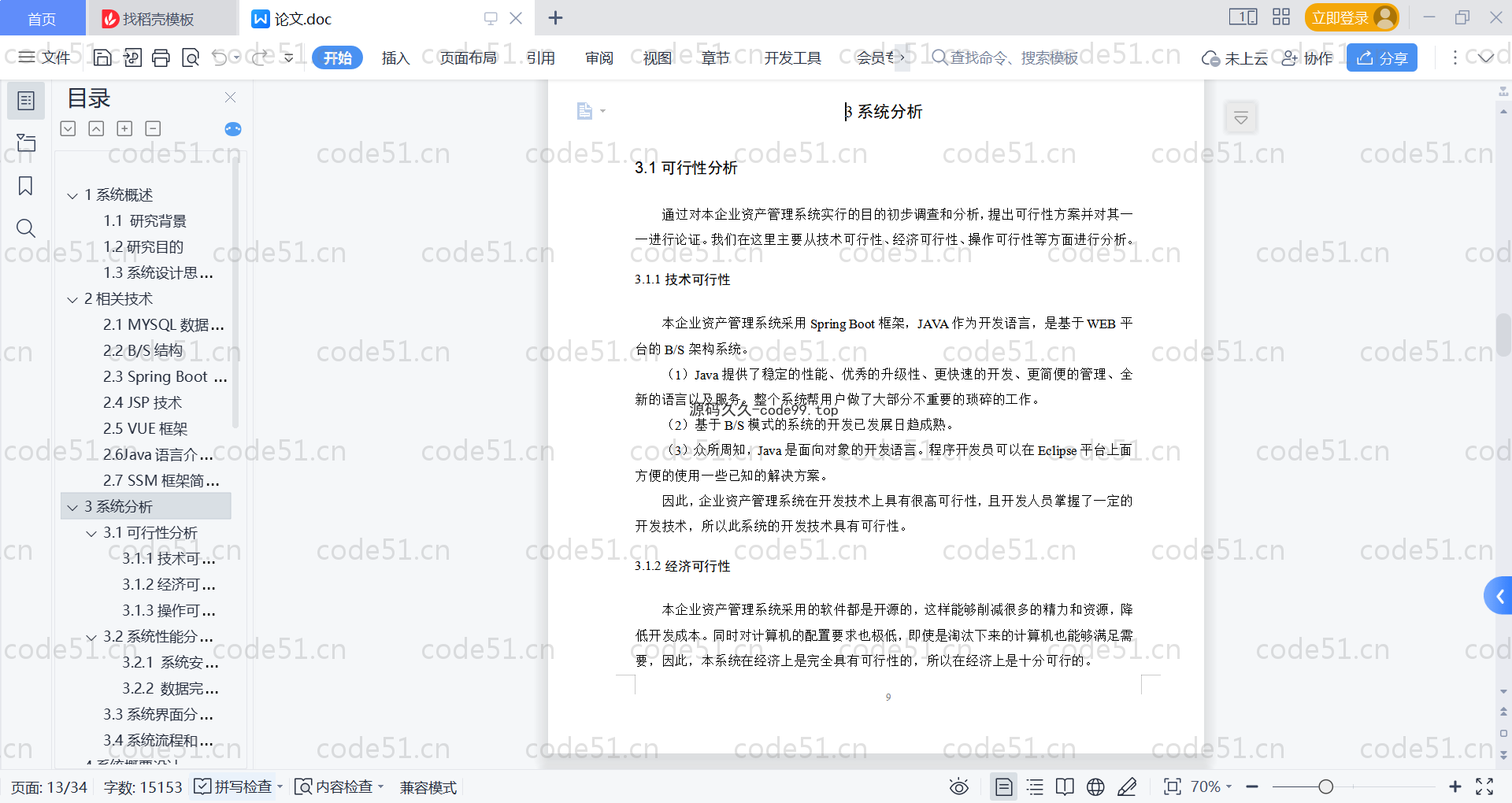Screen dimensions: 1512x803
Task: Click the Export to PDF icon
Action: coord(132,57)
